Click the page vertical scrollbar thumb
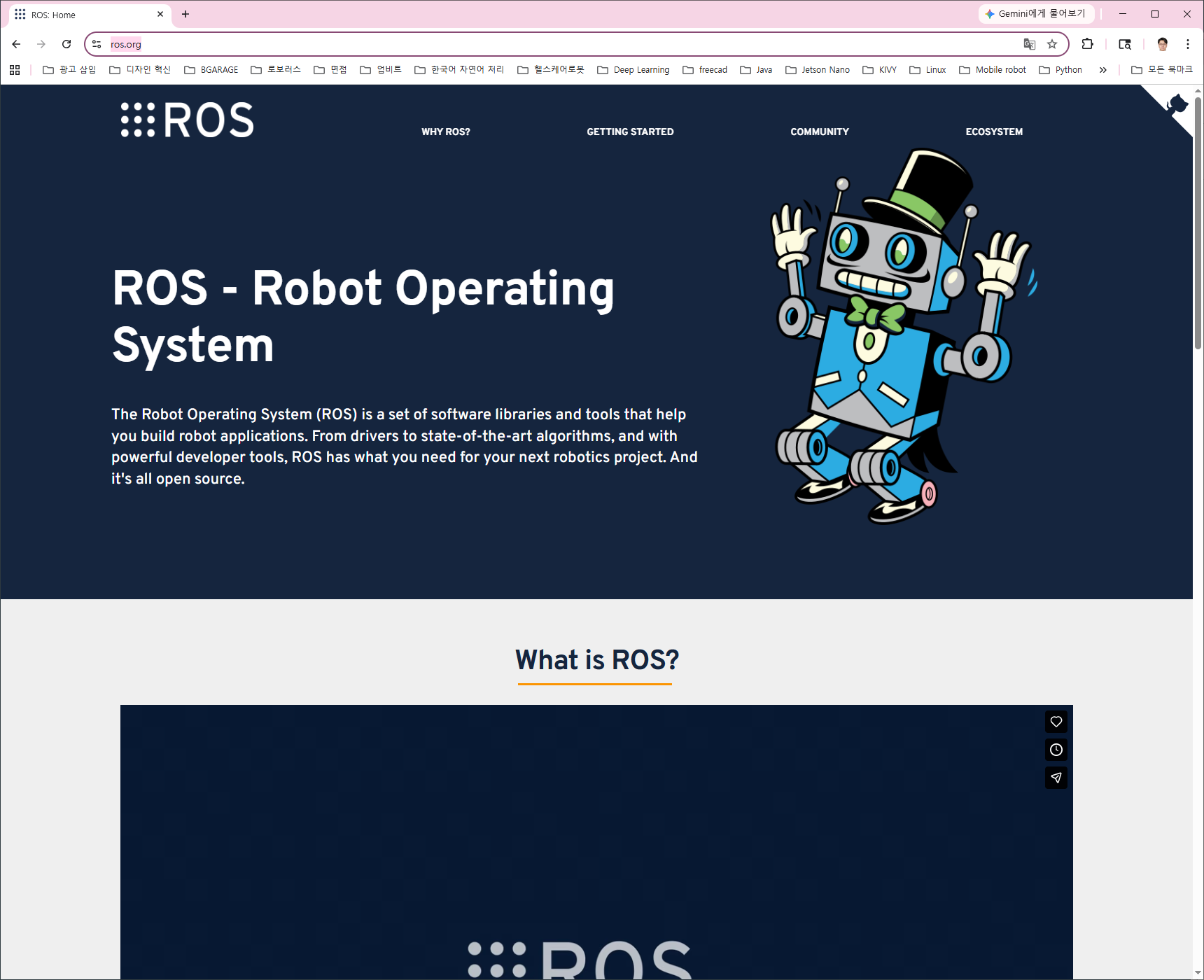The image size is (1204, 980). [1198, 223]
